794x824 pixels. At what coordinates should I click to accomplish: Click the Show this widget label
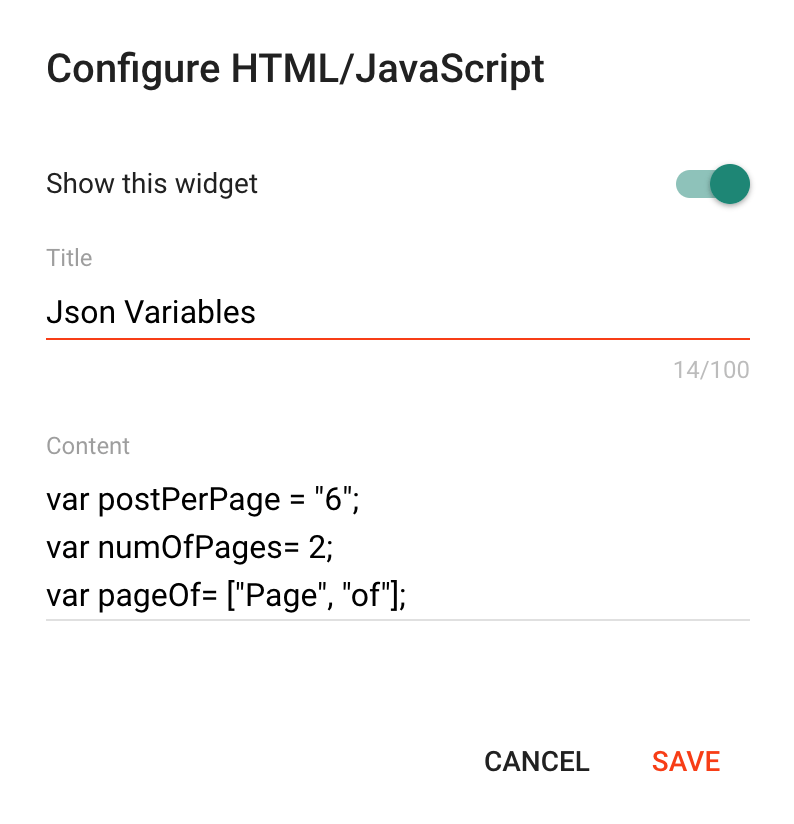coord(152,184)
